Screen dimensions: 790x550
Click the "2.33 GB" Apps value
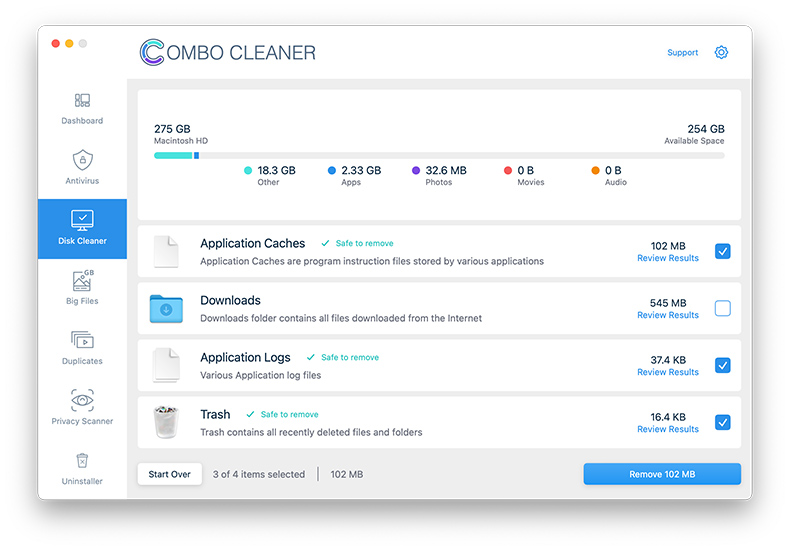pyautogui.click(x=361, y=170)
